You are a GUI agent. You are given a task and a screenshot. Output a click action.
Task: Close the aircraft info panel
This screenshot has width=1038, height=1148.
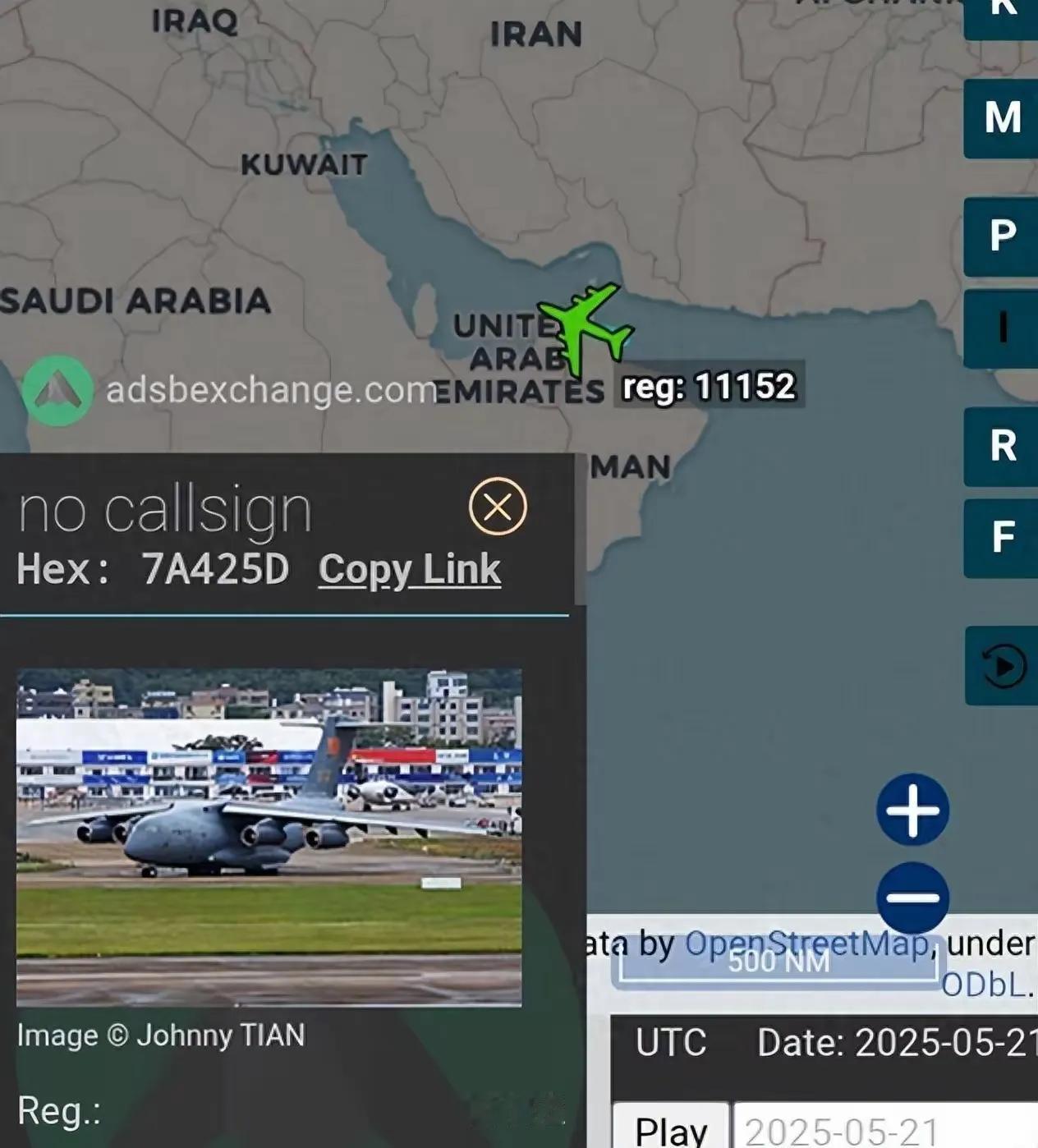tap(498, 507)
